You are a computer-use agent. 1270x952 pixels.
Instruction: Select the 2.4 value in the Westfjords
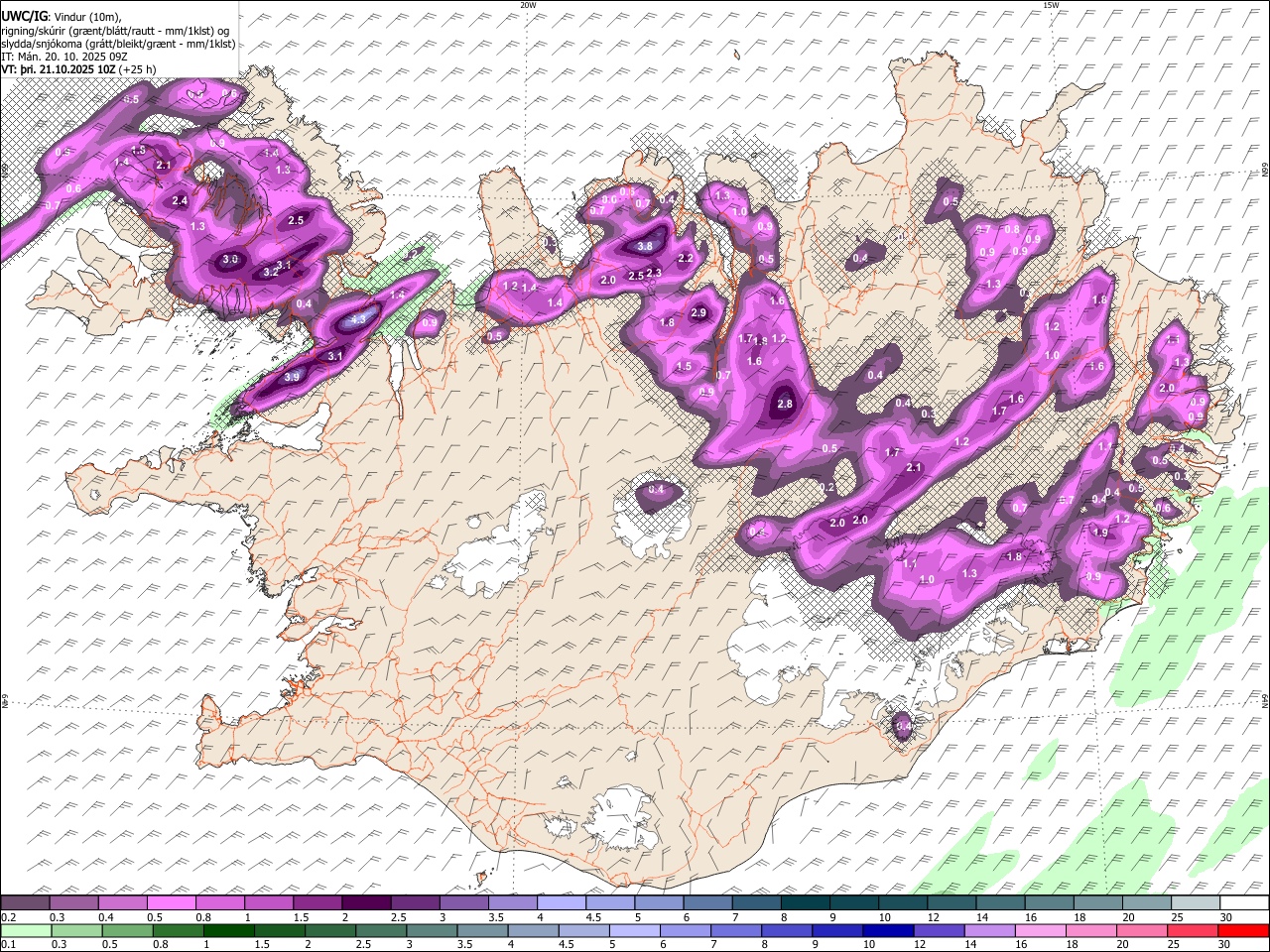pos(180,200)
